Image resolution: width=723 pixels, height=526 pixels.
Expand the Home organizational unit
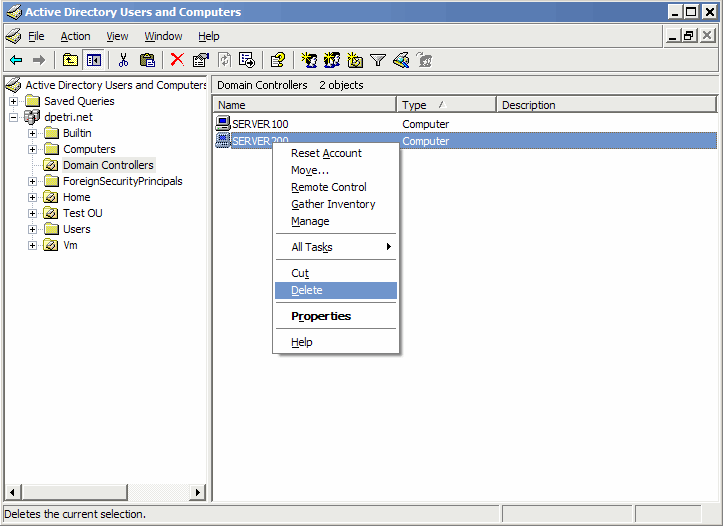coord(32,198)
